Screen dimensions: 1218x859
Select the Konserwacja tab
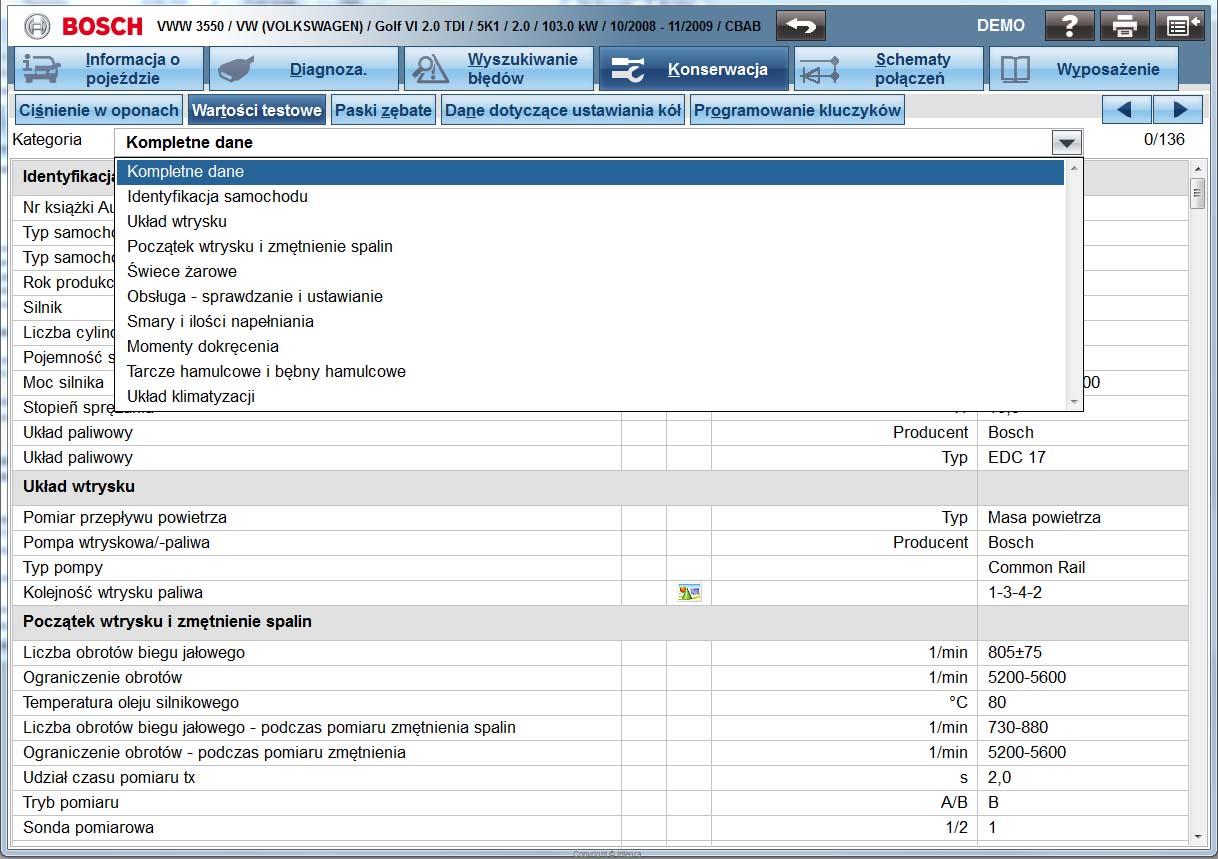(x=693, y=69)
